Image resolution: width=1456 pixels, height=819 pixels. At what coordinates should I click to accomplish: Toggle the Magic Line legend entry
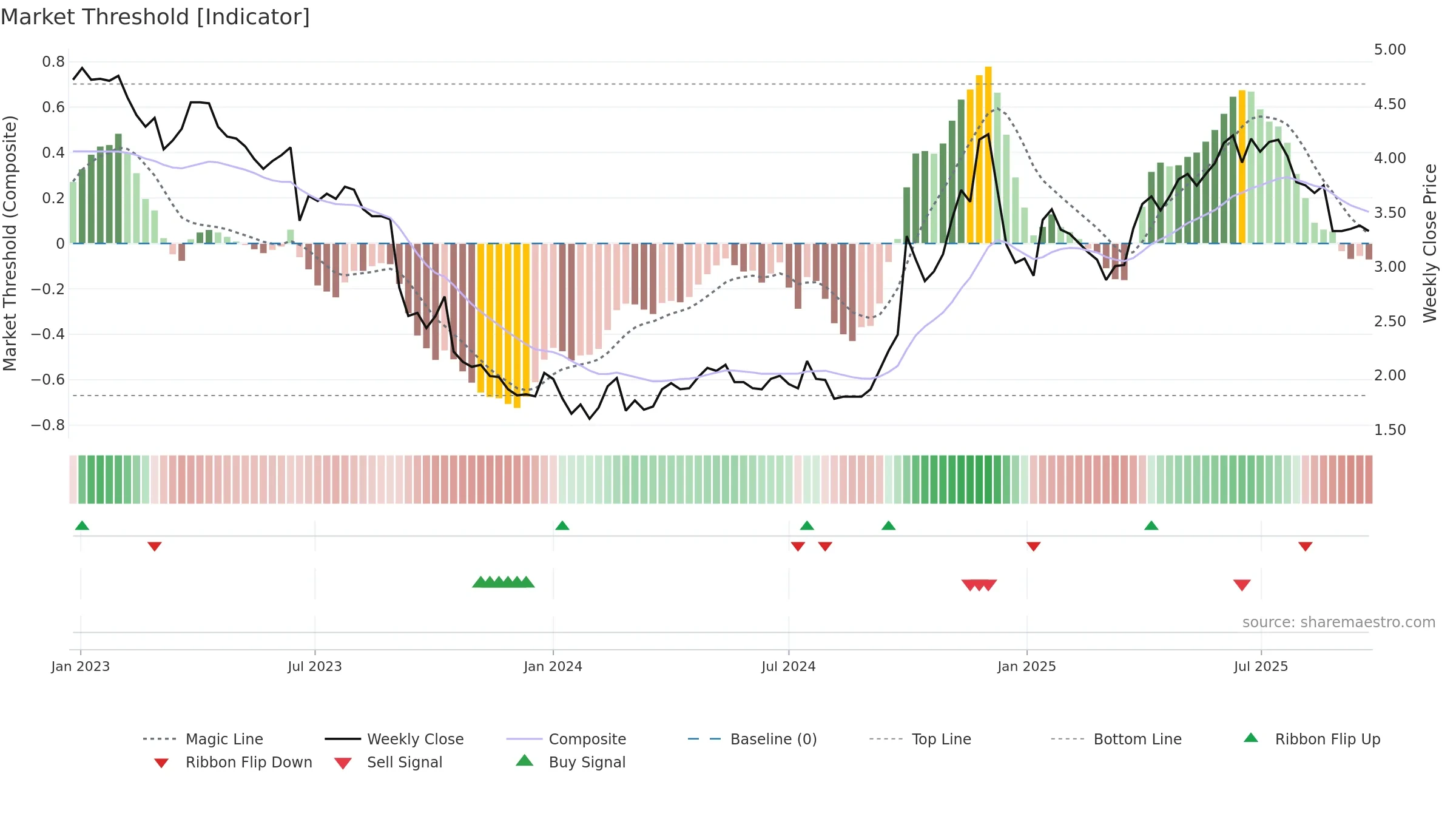tap(203, 739)
